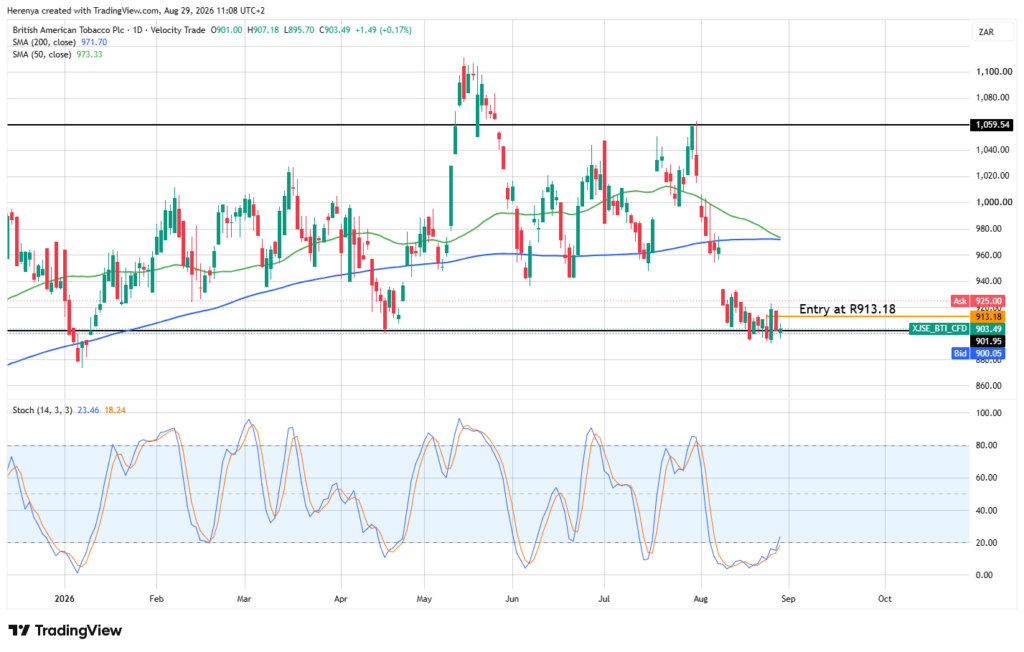
Task: Click the stochastic 80.00 scale value
Action: 986,446
